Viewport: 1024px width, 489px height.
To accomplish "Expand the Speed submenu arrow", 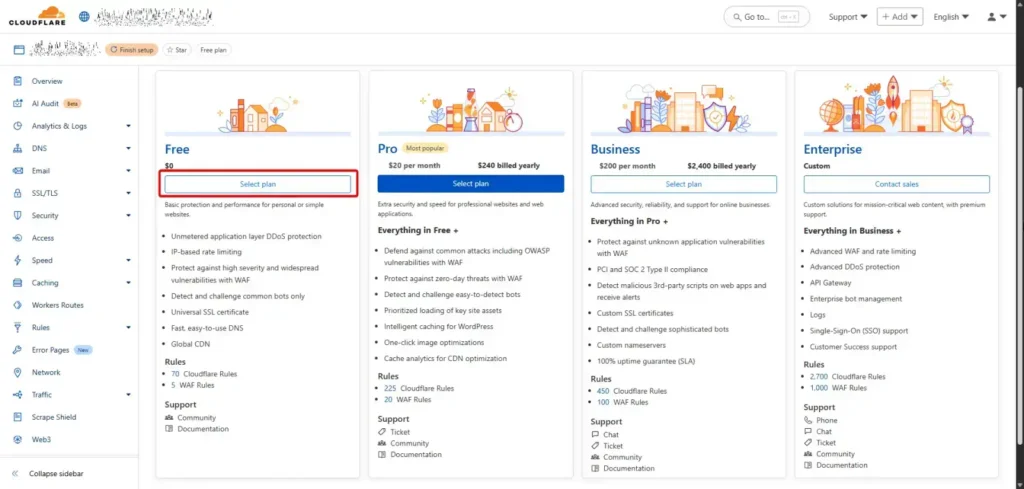I will tap(129, 260).
